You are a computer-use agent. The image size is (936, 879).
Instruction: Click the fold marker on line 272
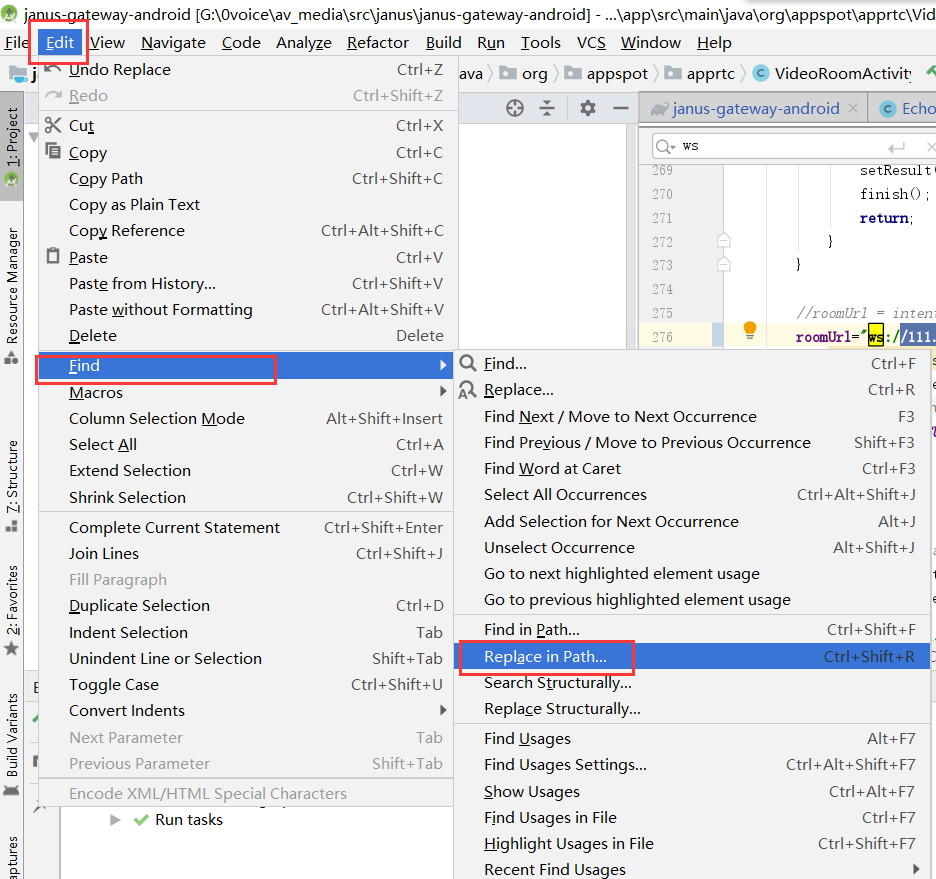pos(723,240)
